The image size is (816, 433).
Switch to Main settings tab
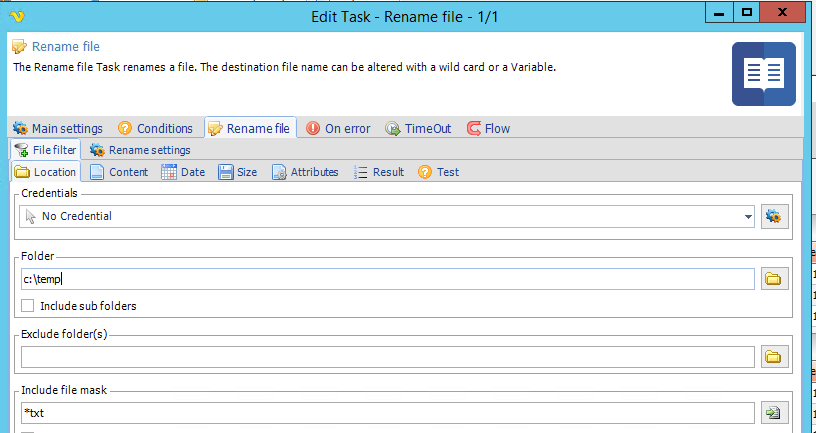click(x=57, y=128)
